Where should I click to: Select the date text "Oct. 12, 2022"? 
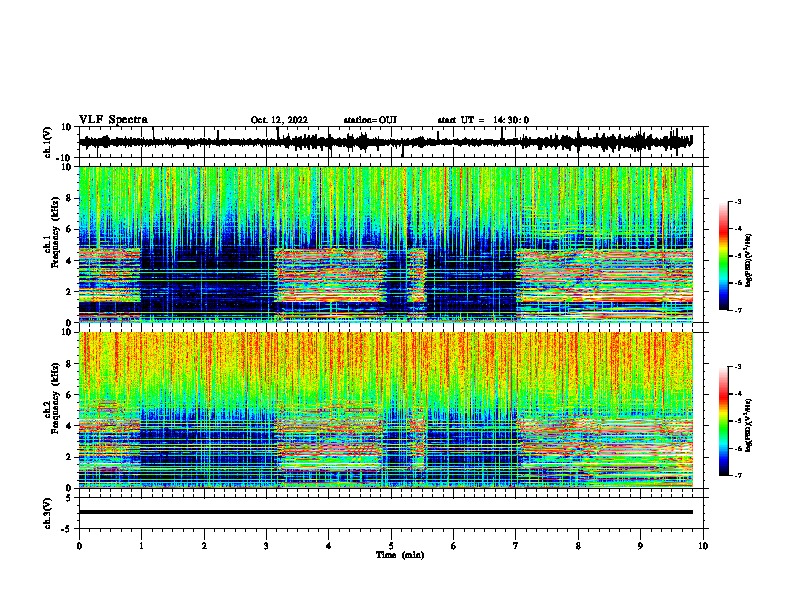279,120
